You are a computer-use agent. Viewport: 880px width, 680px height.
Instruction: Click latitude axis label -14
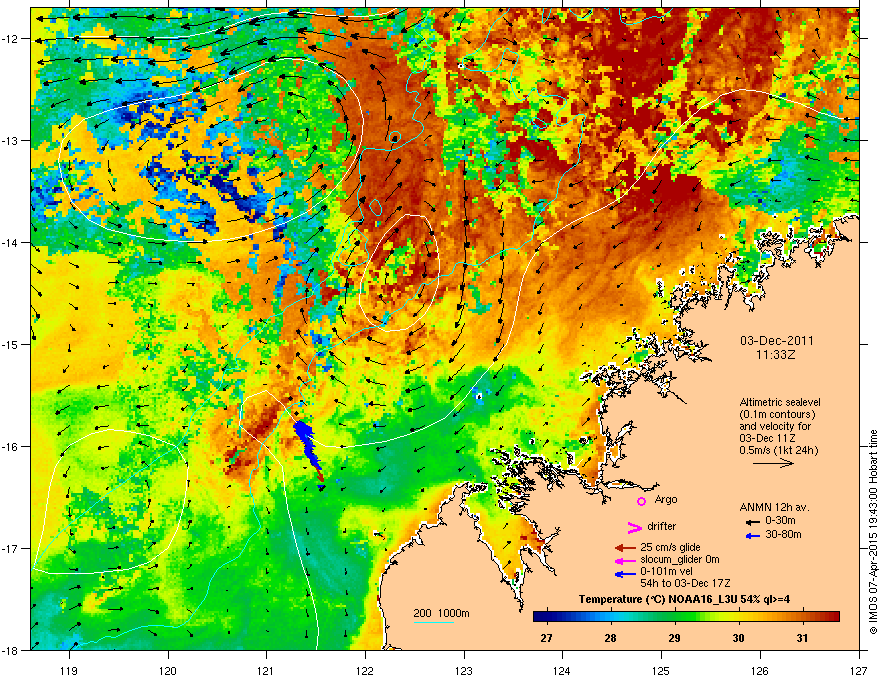11,242
